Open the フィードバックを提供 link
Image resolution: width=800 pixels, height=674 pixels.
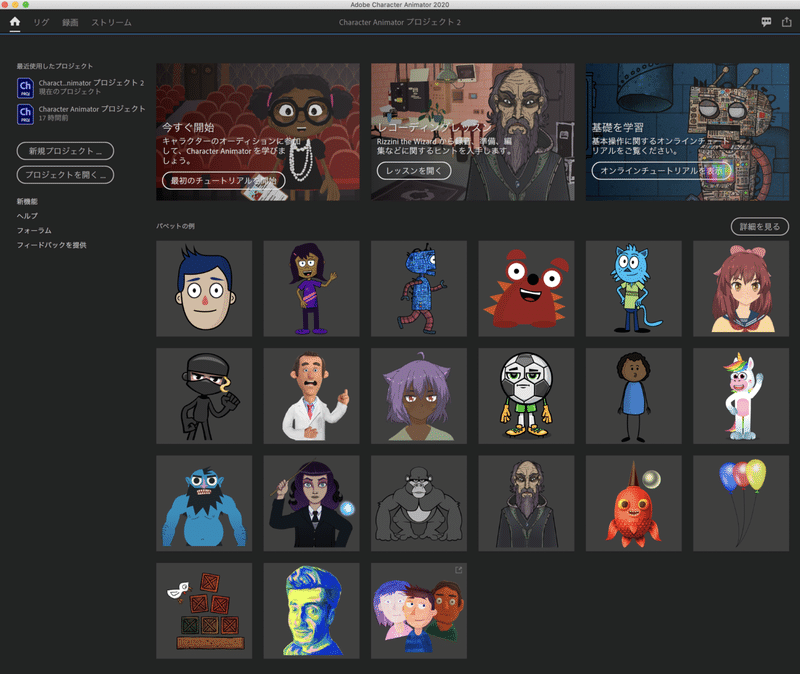click(52, 245)
